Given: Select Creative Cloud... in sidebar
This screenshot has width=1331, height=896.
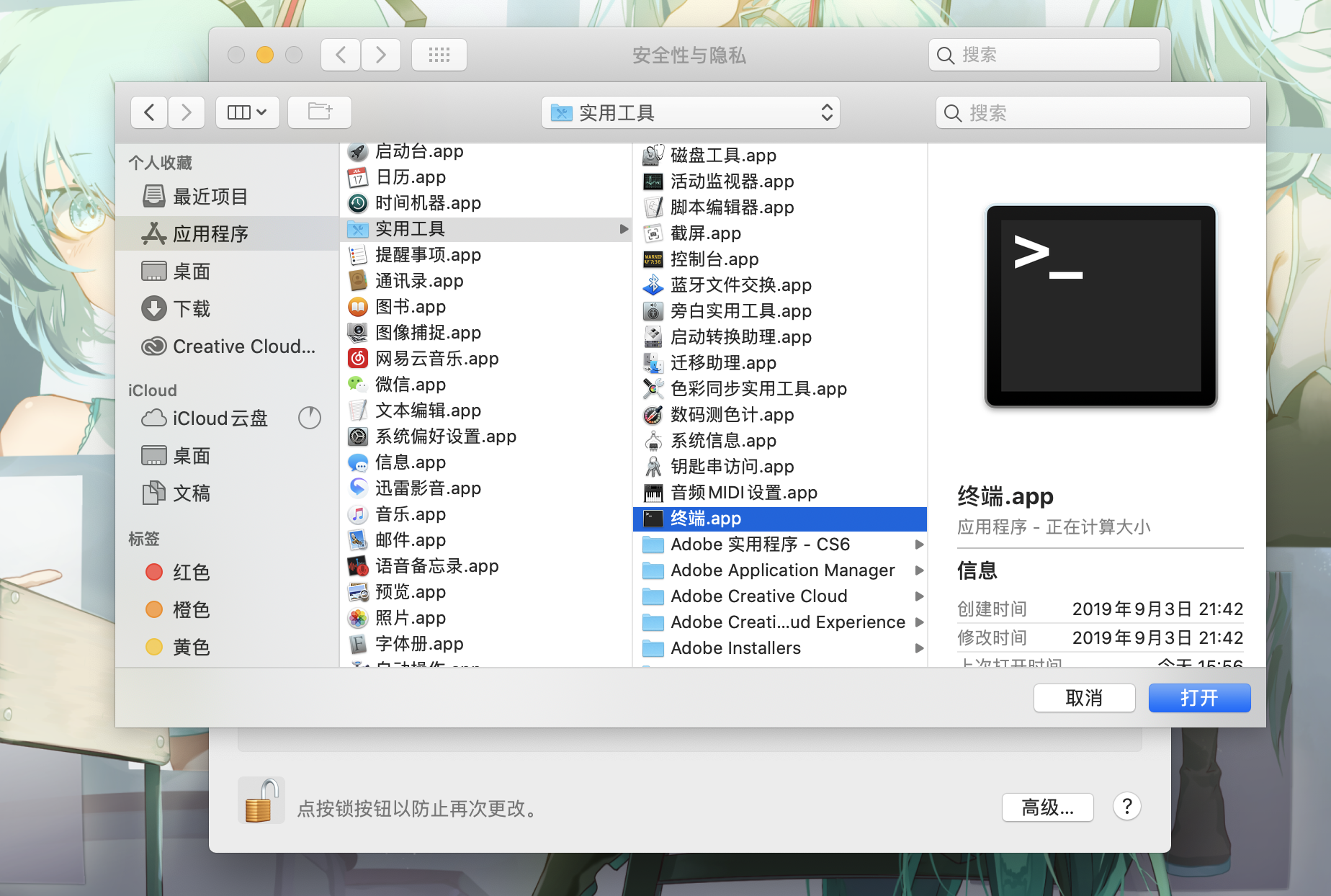Looking at the screenshot, I should 227,346.
